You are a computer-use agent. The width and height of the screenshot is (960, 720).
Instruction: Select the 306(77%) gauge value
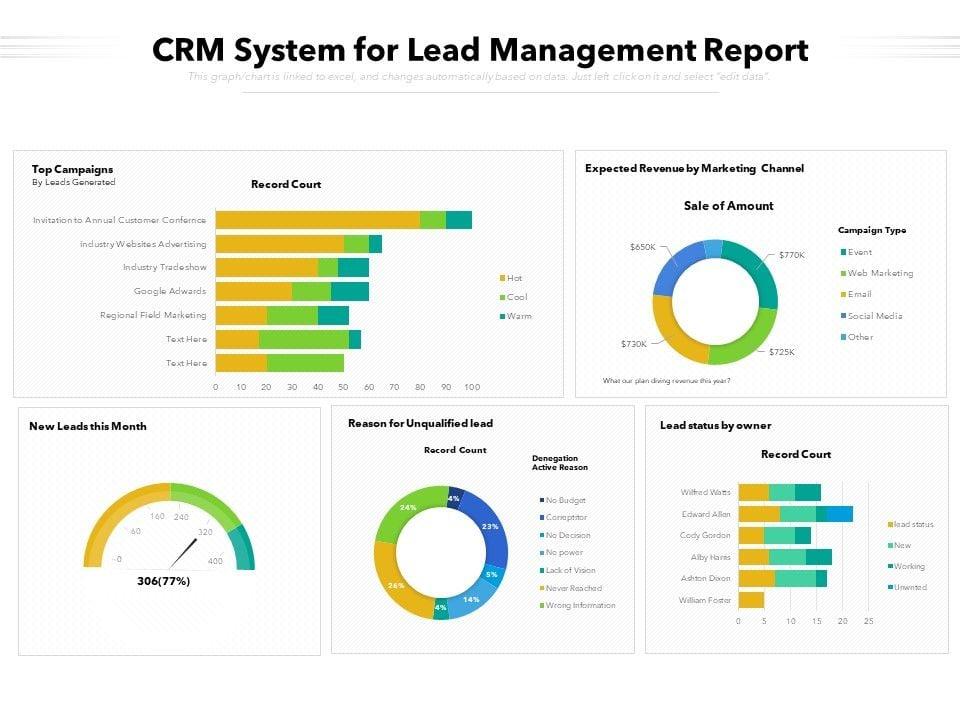(164, 581)
